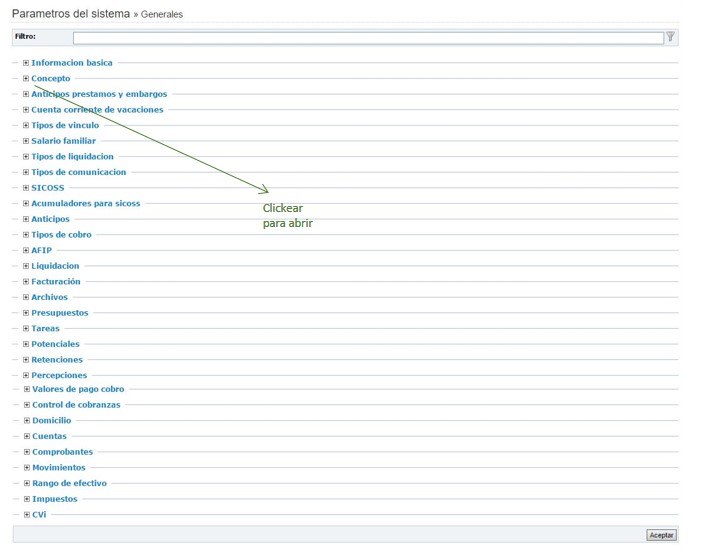The height and width of the screenshot is (557, 703).
Task: Expand the SICOSS plus icon
Action: click(x=26, y=188)
